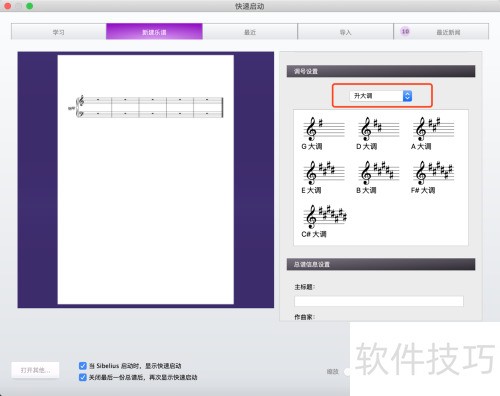Click the red close window button
The image size is (500, 396).
point(7,6)
